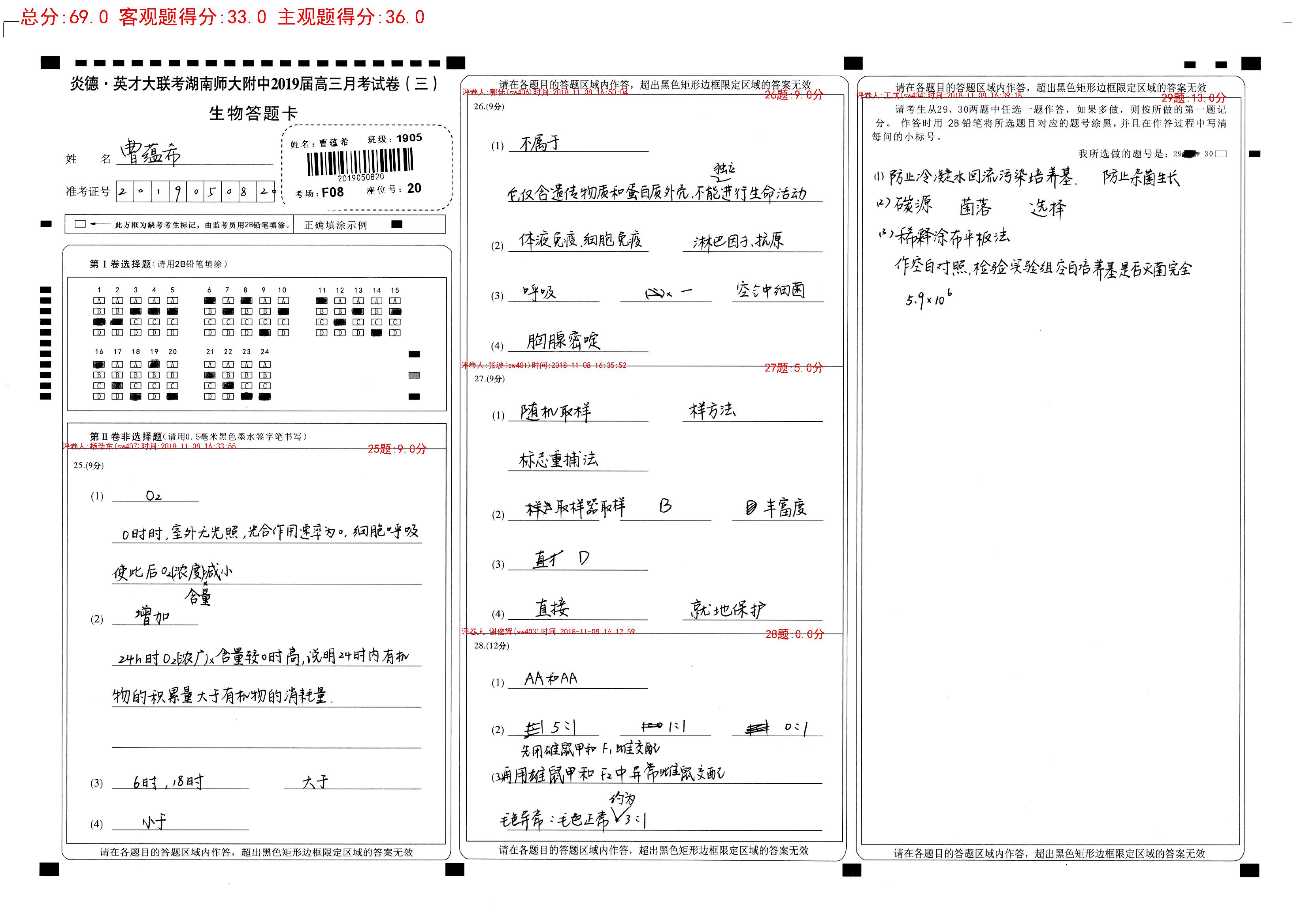Click the arrow pointing at the absent box
Viewport: 1307px width, 924px height.
100,224
